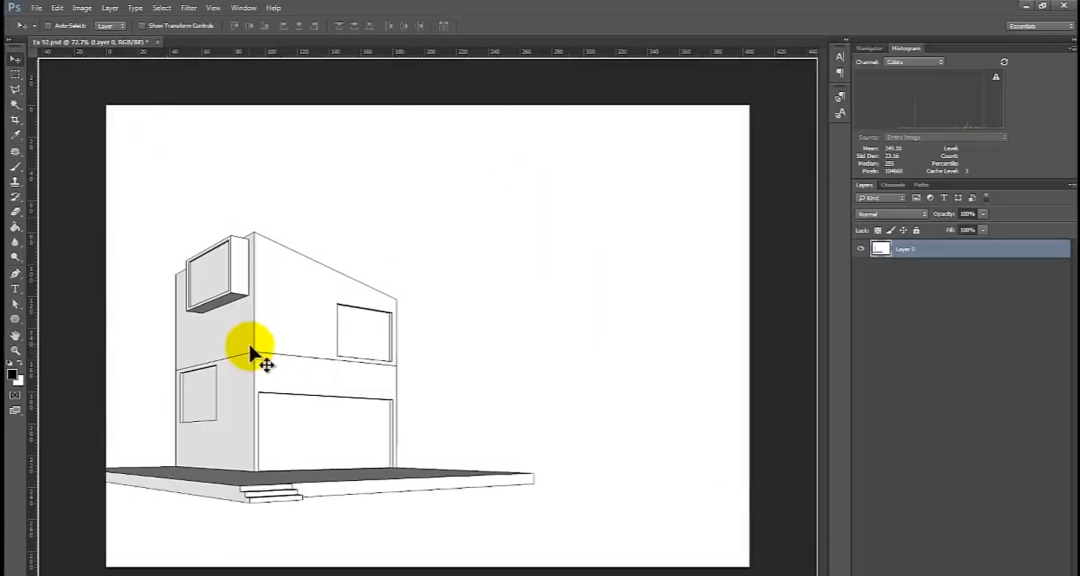
Task: Enable the Auto-Select checkbox
Action: 49,26
